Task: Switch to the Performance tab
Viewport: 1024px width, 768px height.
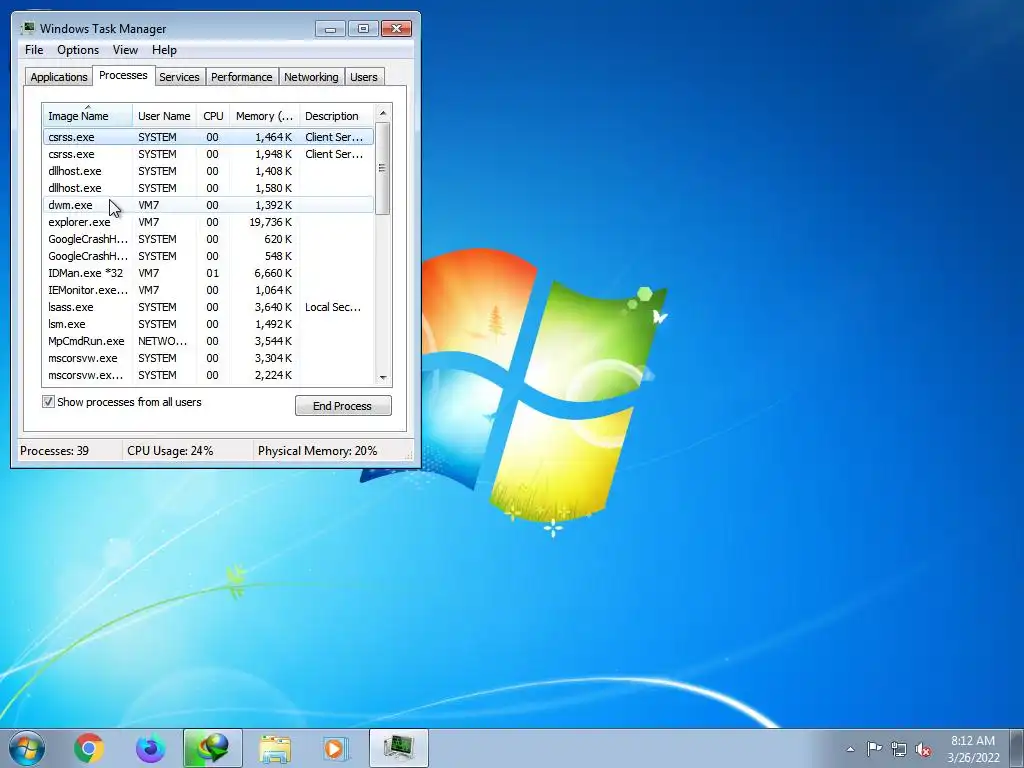Action: tap(242, 76)
